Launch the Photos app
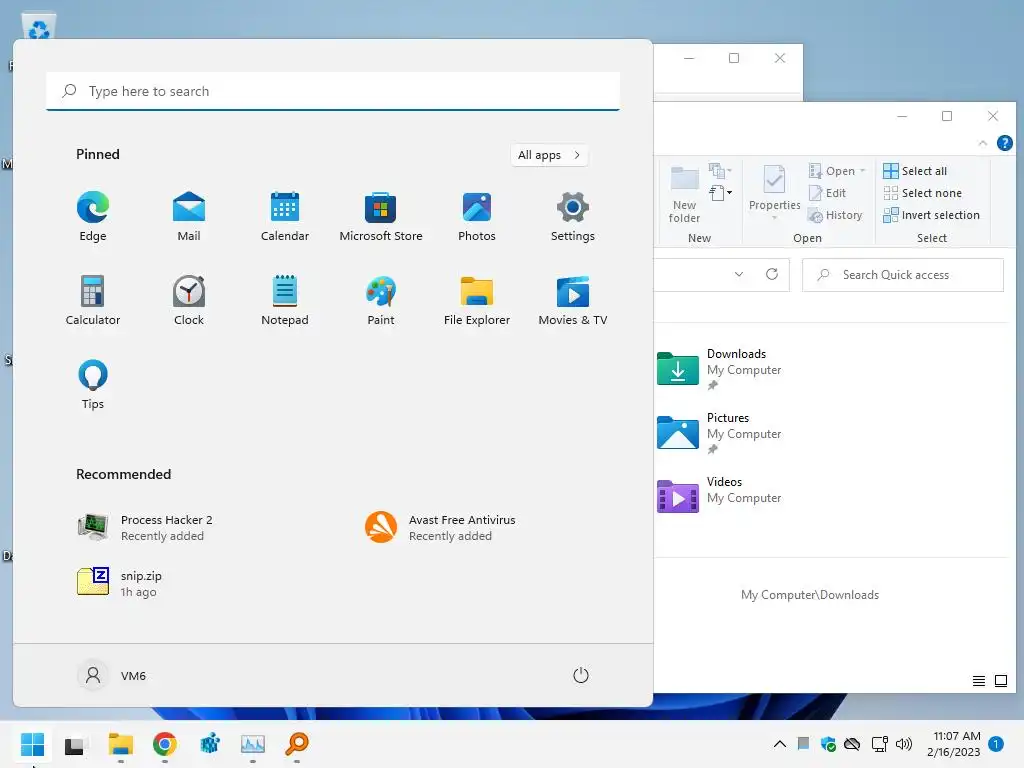 477,217
